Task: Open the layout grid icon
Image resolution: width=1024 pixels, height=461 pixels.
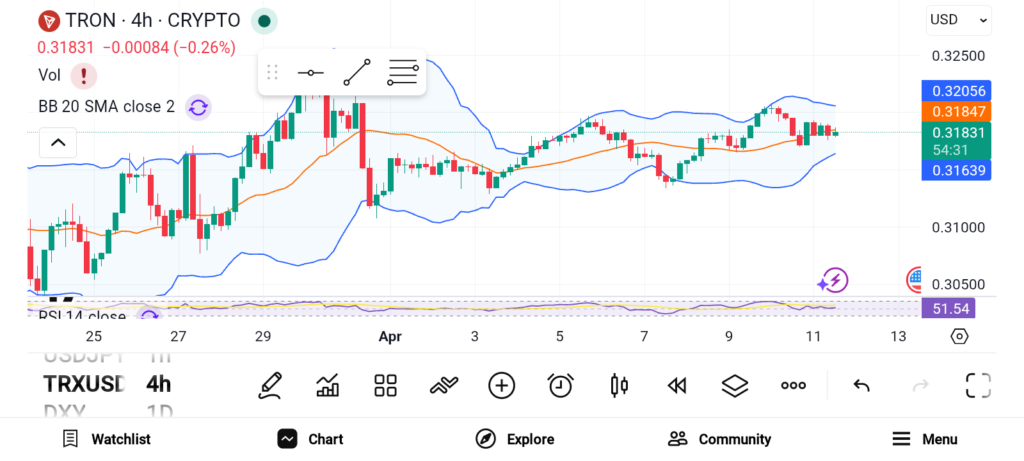Action: click(x=386, y=385)
